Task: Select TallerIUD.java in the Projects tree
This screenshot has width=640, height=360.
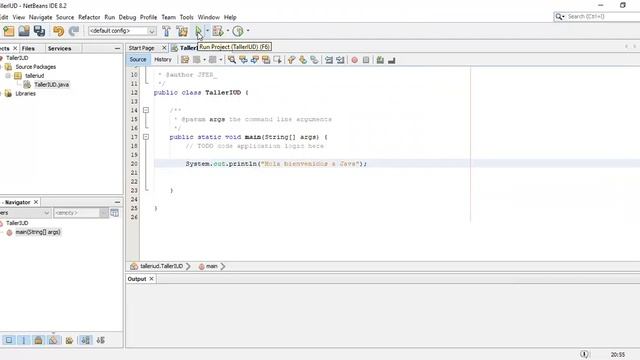Action: coord(51,84)
